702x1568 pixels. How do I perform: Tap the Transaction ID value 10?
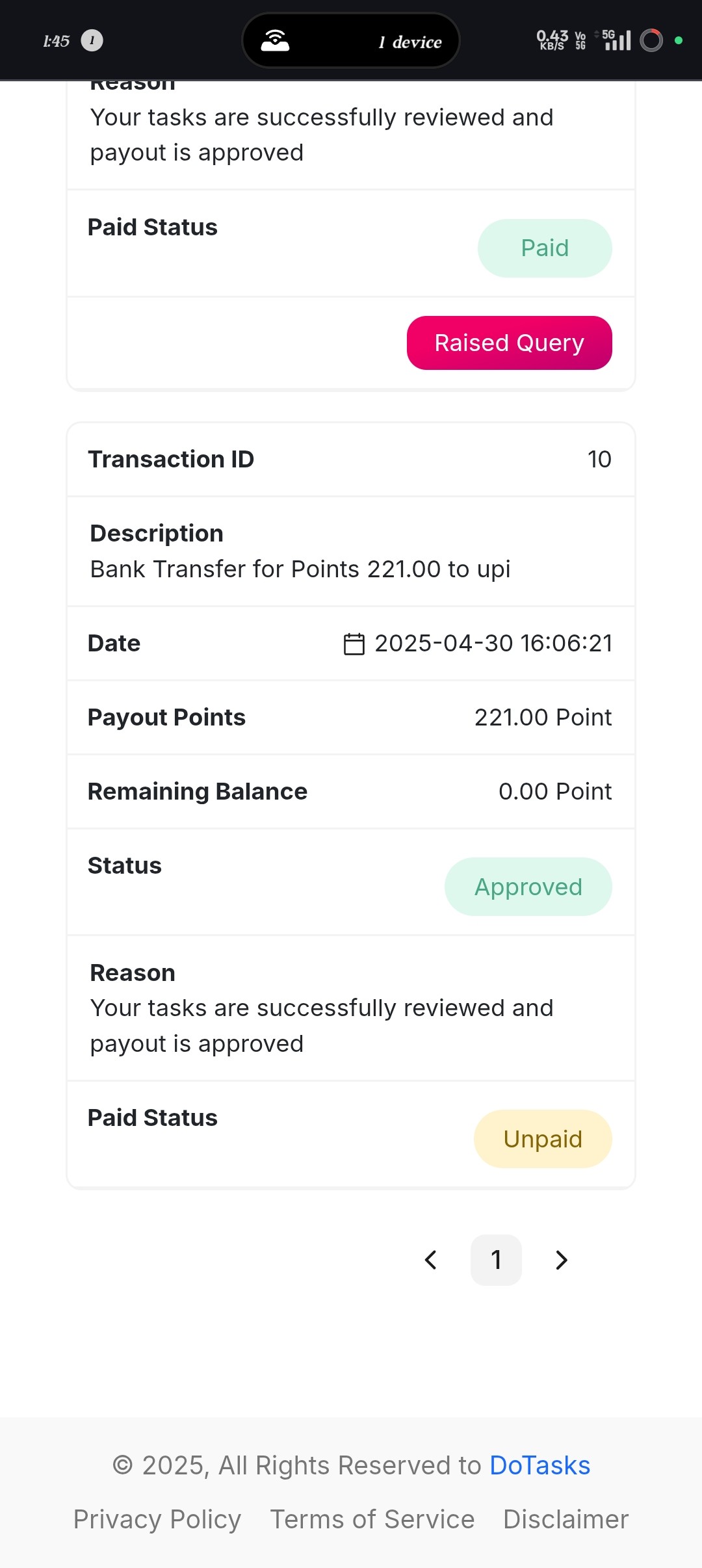pyautogui.click(x=599, y=460)
